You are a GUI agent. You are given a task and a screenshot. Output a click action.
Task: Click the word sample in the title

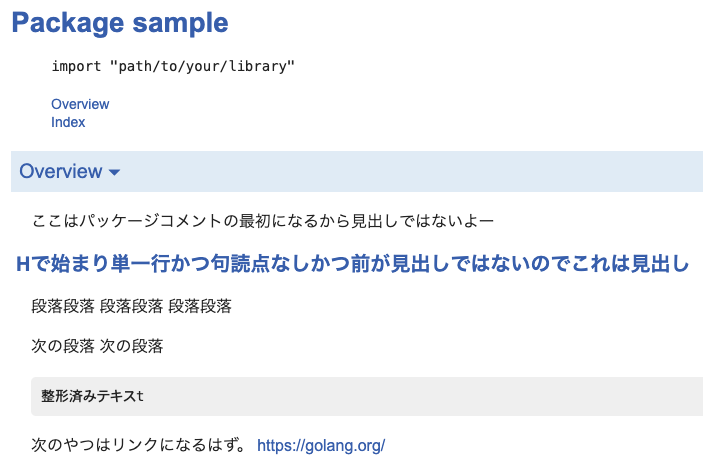180,23
